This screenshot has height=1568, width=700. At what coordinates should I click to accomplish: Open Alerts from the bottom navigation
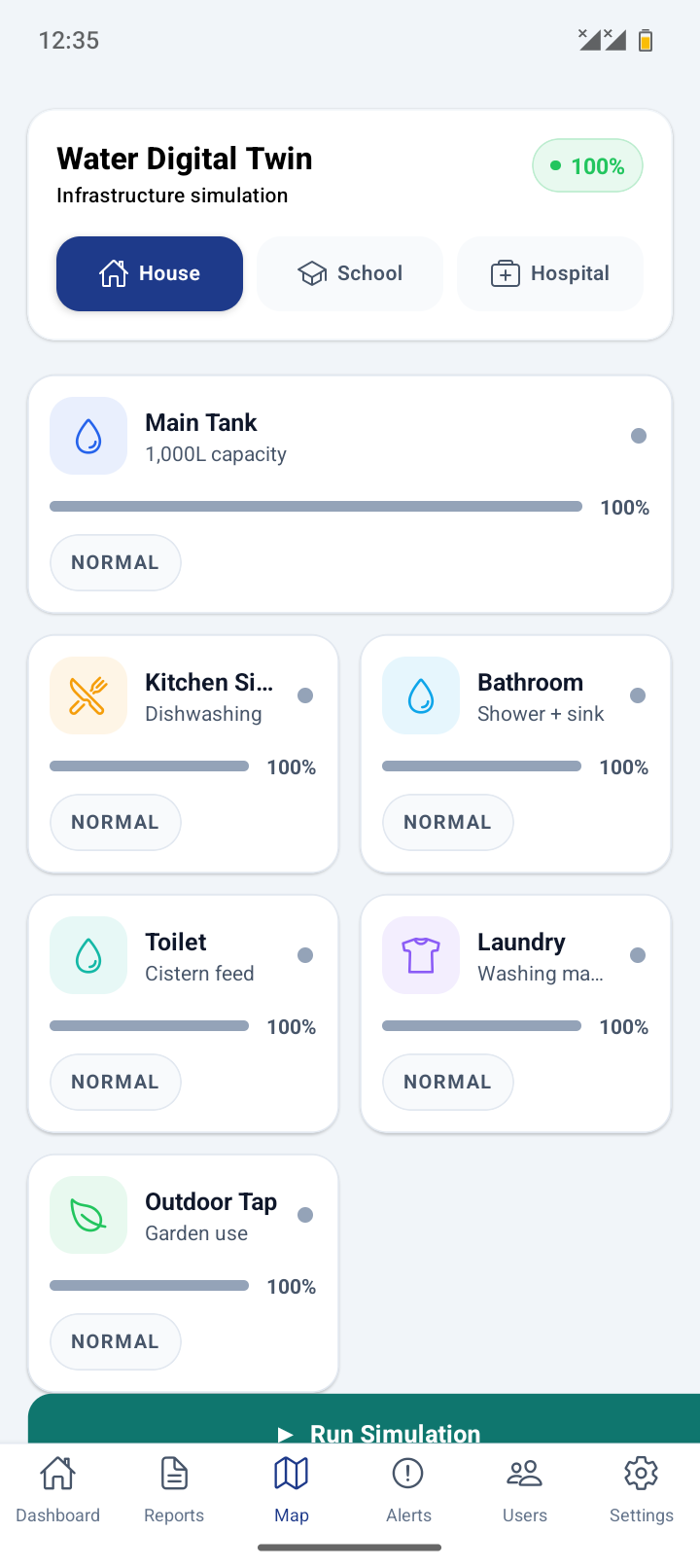408,1490
